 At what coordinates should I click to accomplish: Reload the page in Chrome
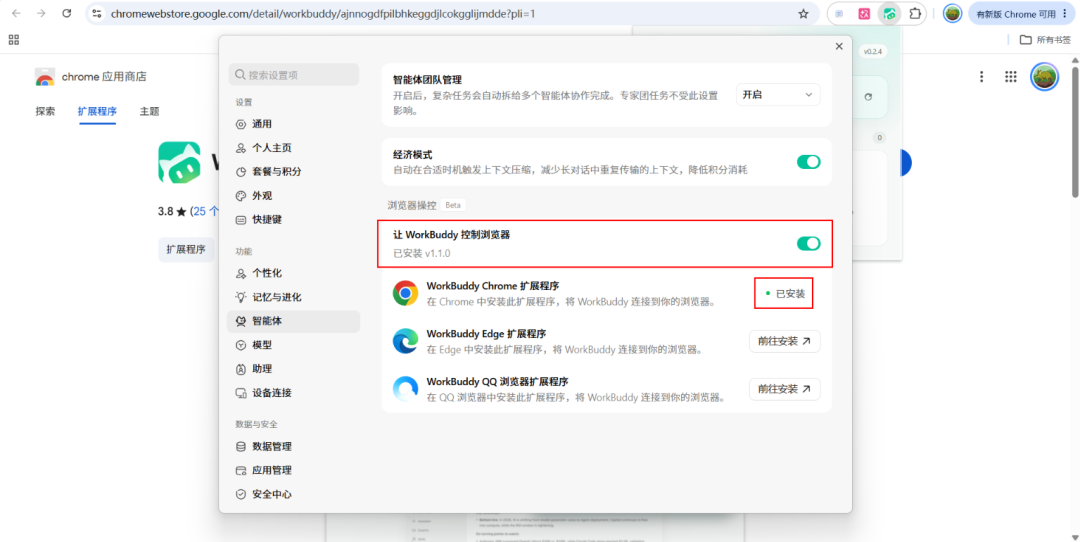(67, 13)
